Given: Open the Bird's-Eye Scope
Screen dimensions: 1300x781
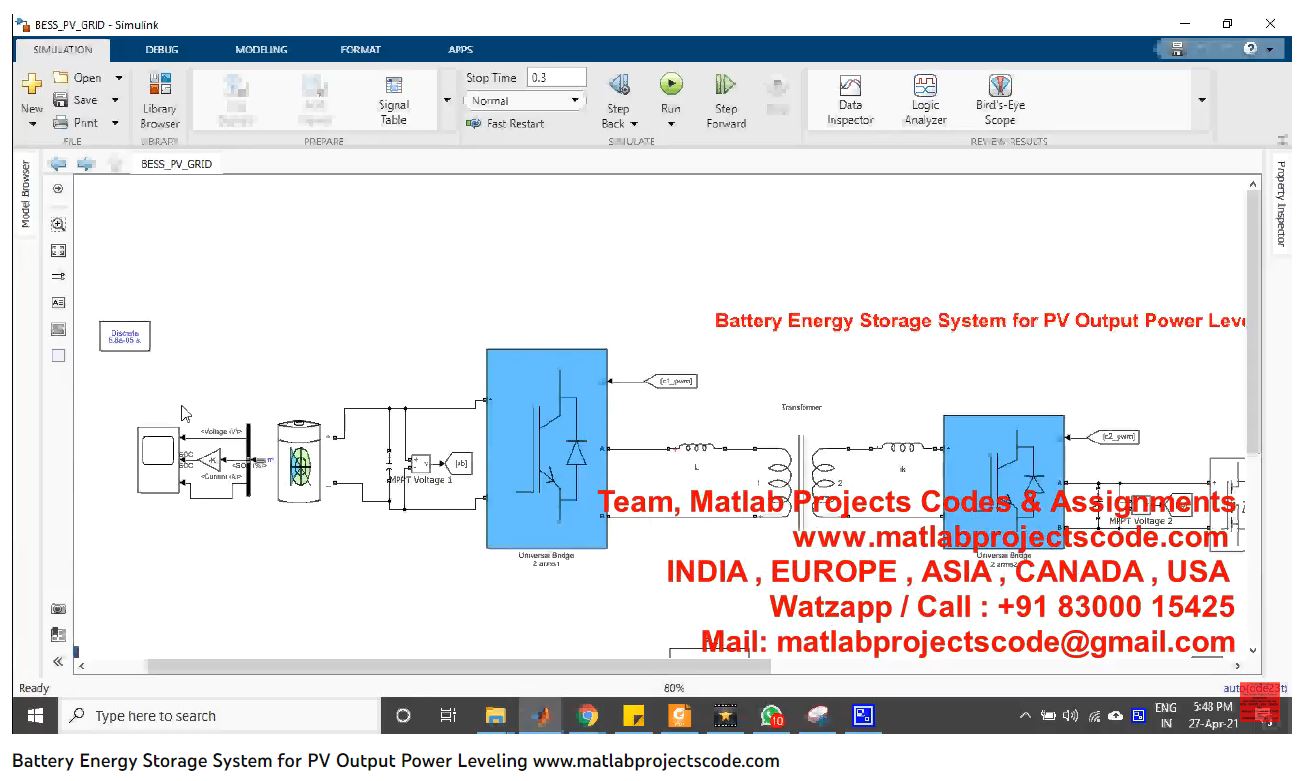Looking at the screenshot, I should tap(1000, 99).
